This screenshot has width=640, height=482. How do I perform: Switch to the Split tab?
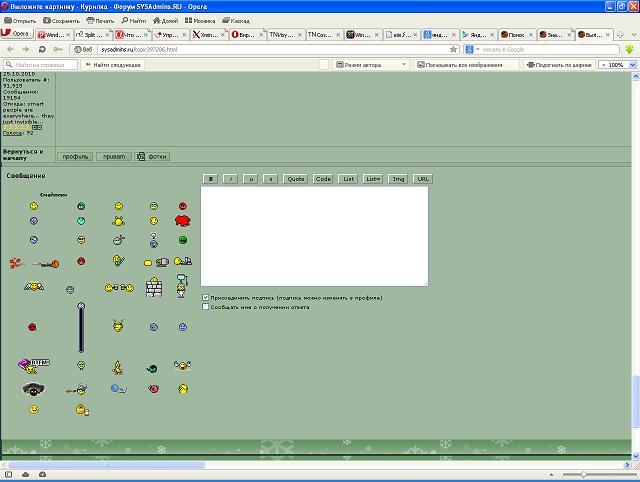93,35
